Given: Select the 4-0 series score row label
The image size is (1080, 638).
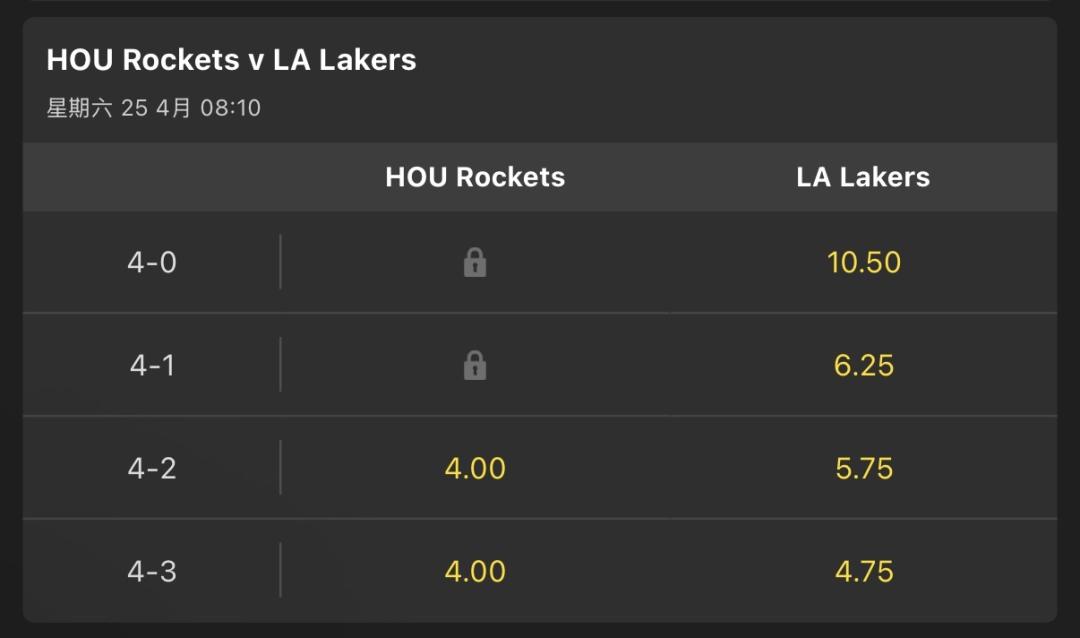Looking at the screenshot, I should coord(152,263).
